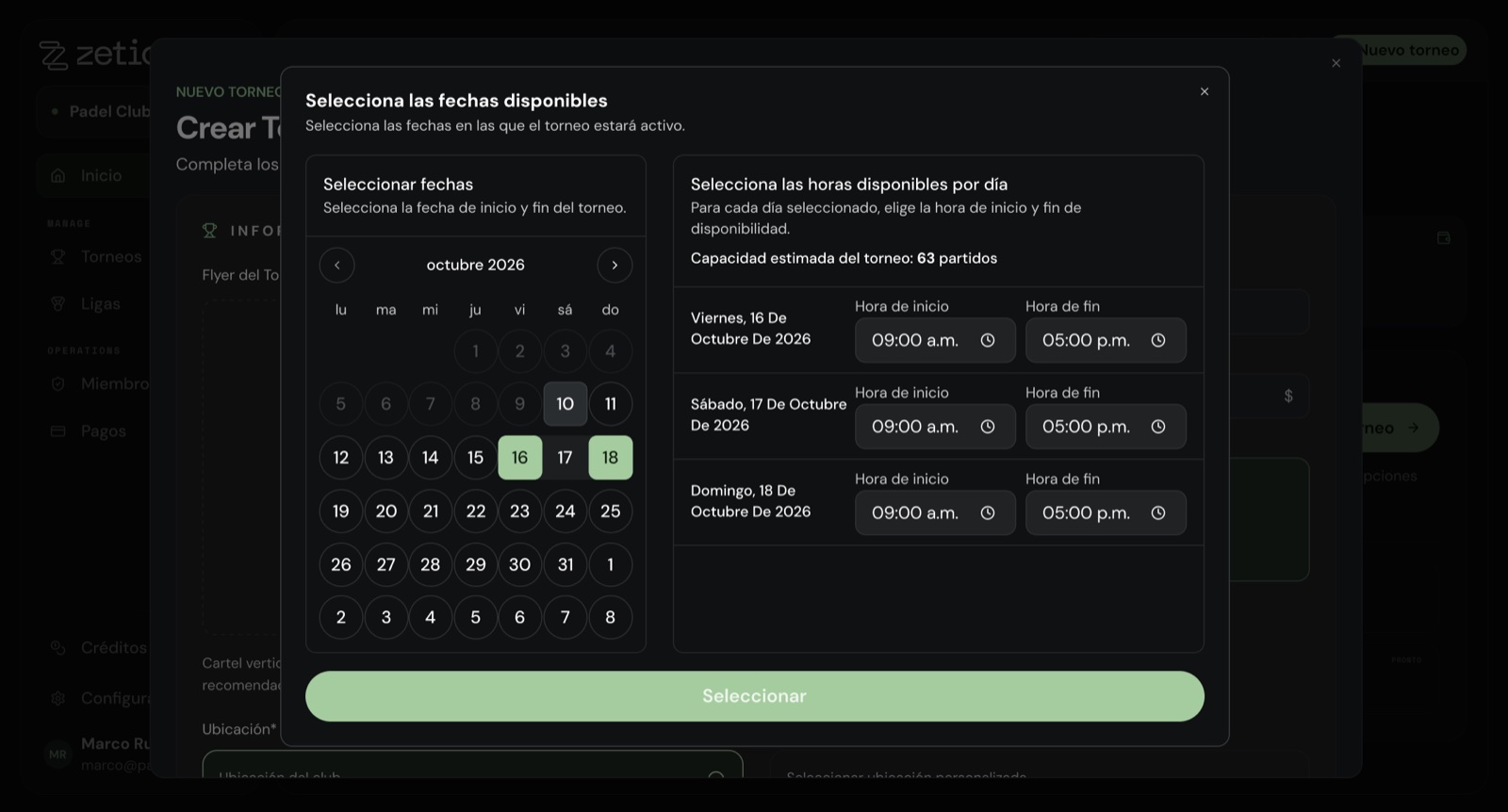Select October 18 as the end date
This screenshot has width=1508, height=812.
[x=611, y=458]
